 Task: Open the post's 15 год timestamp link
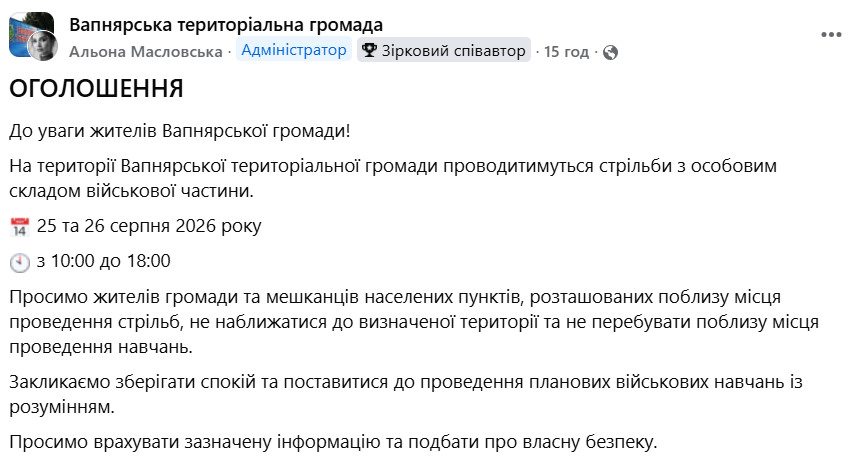pos(566,52)
